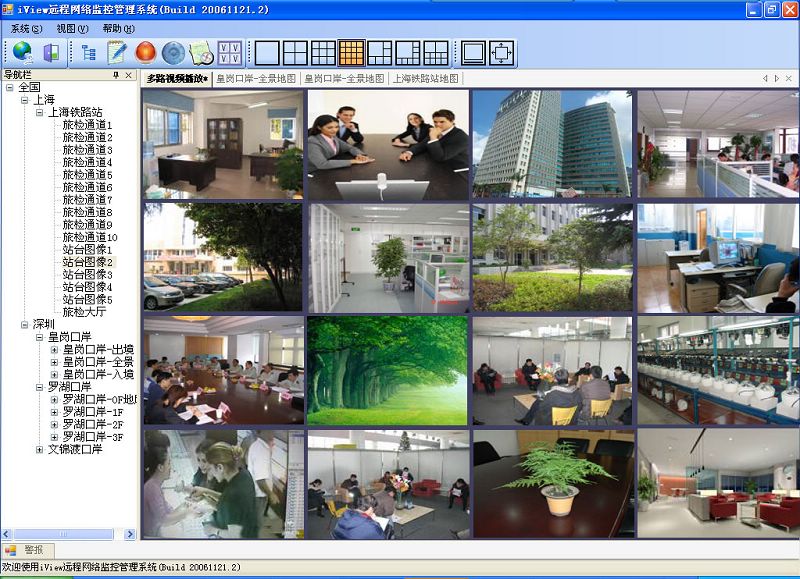
Task: Pin the 导航栏 panel with pushpin
Action: tap(115, 76)
